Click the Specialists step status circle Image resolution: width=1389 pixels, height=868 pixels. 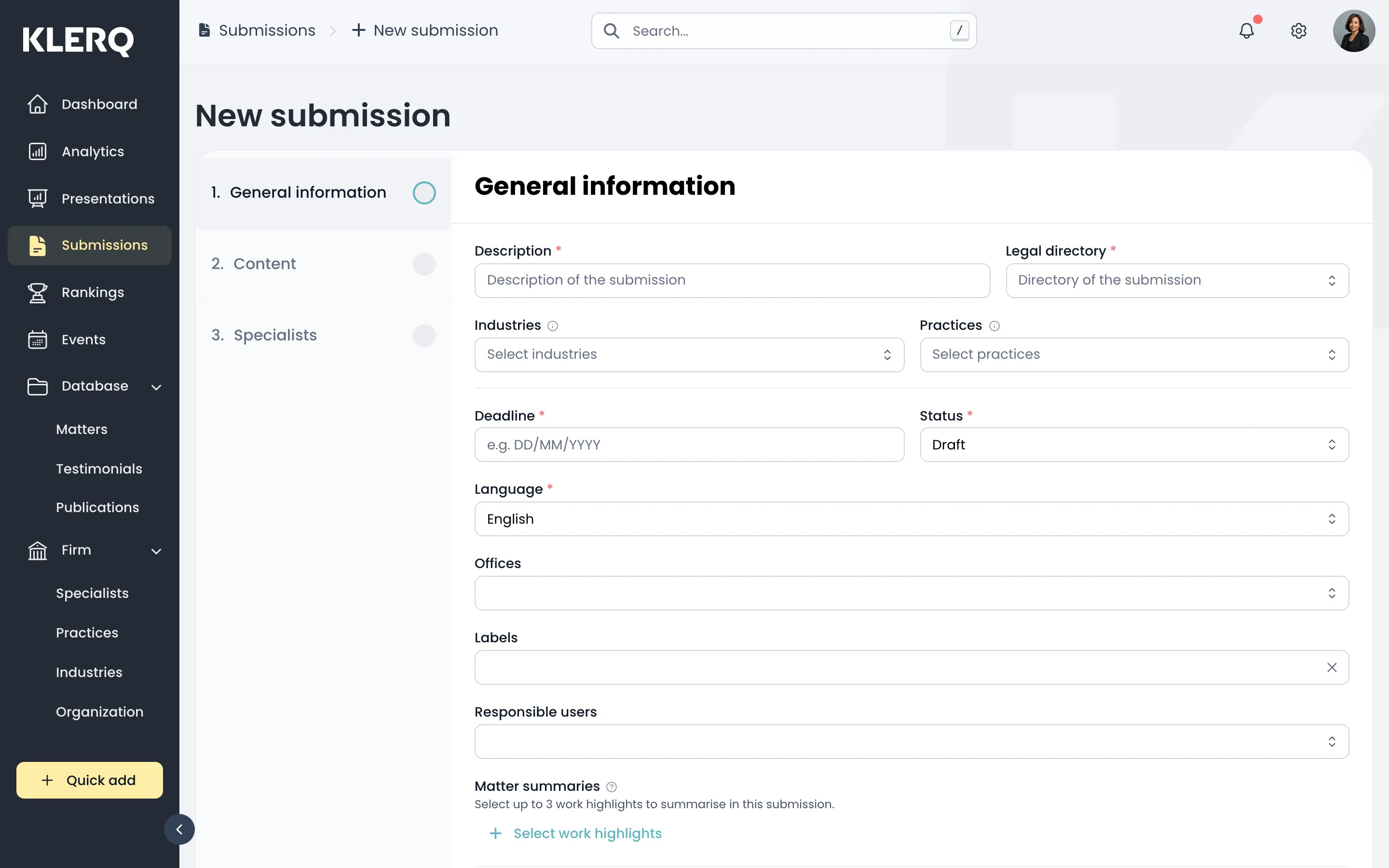424,335
